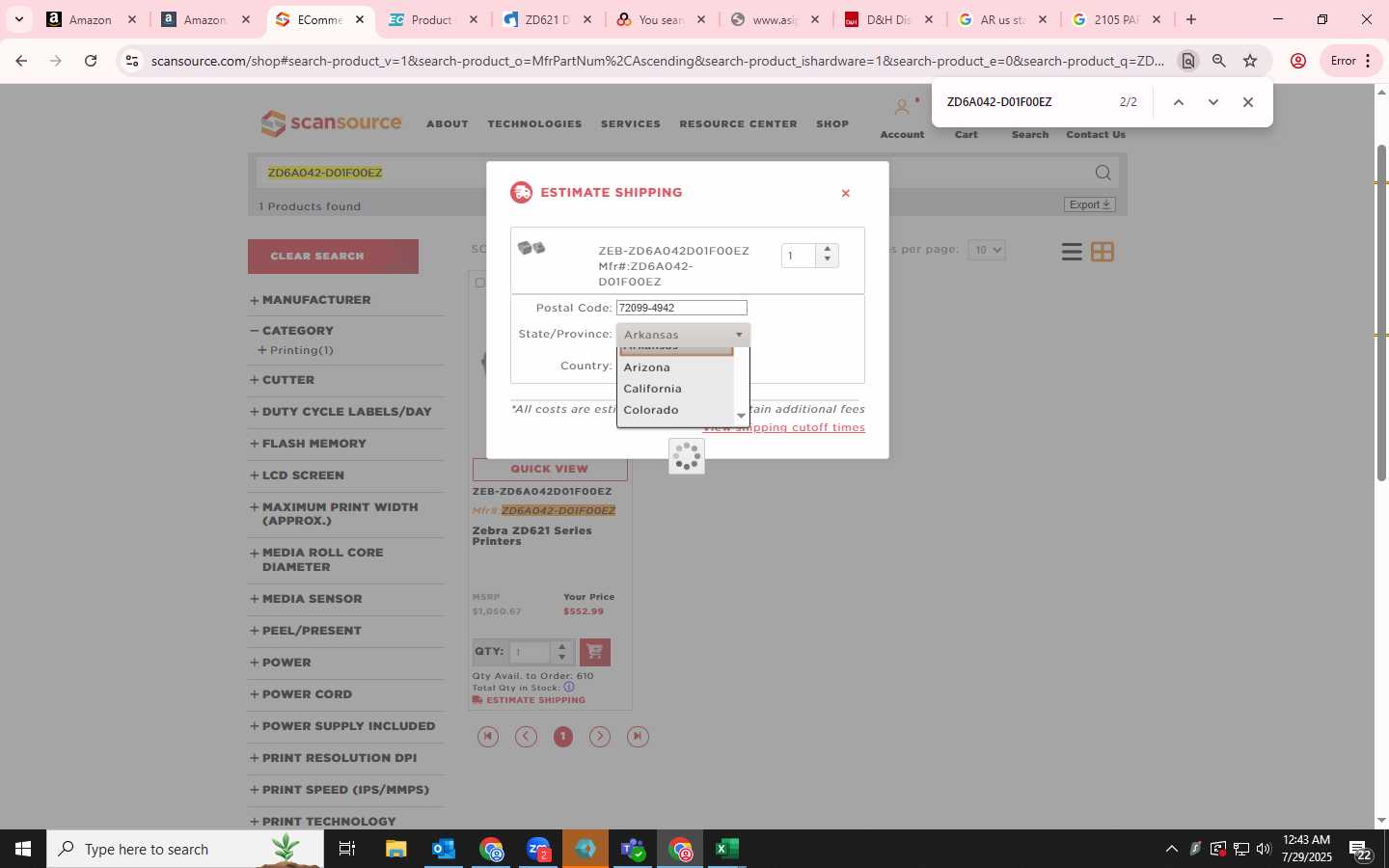
Task: Open shipping cutoff times link
Action: pos(783,427)
